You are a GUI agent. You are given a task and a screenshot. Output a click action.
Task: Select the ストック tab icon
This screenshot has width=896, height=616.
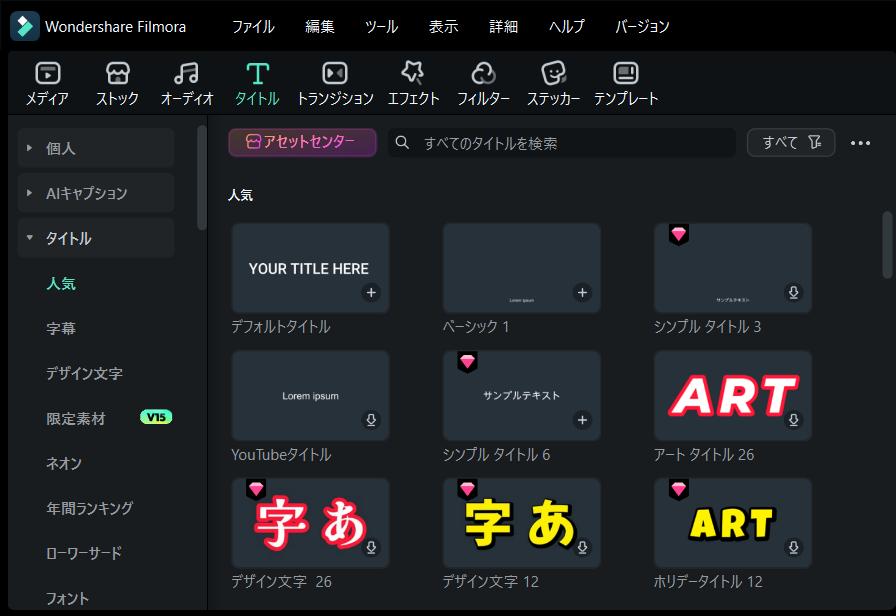click(x=118, y=82)
